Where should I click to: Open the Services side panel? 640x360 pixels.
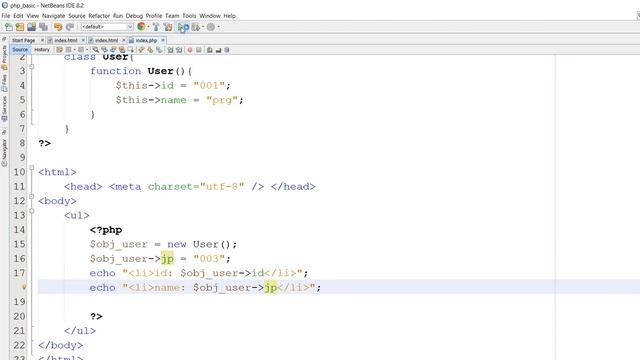(4, 109)
